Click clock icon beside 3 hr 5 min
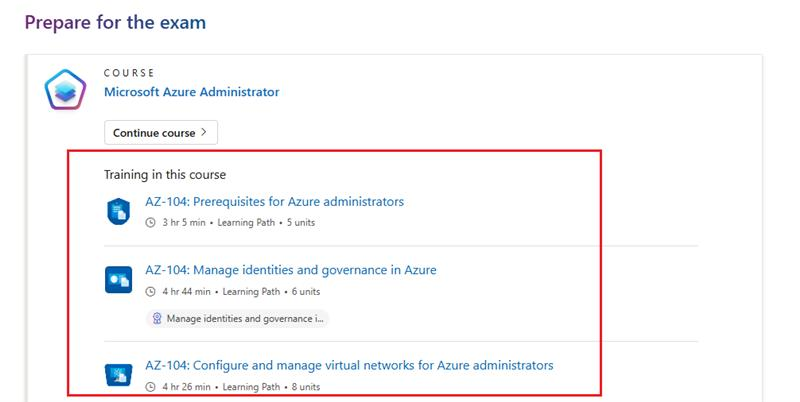Image resolution: width=800 pixels, height=402 pixels. point(150,222)
